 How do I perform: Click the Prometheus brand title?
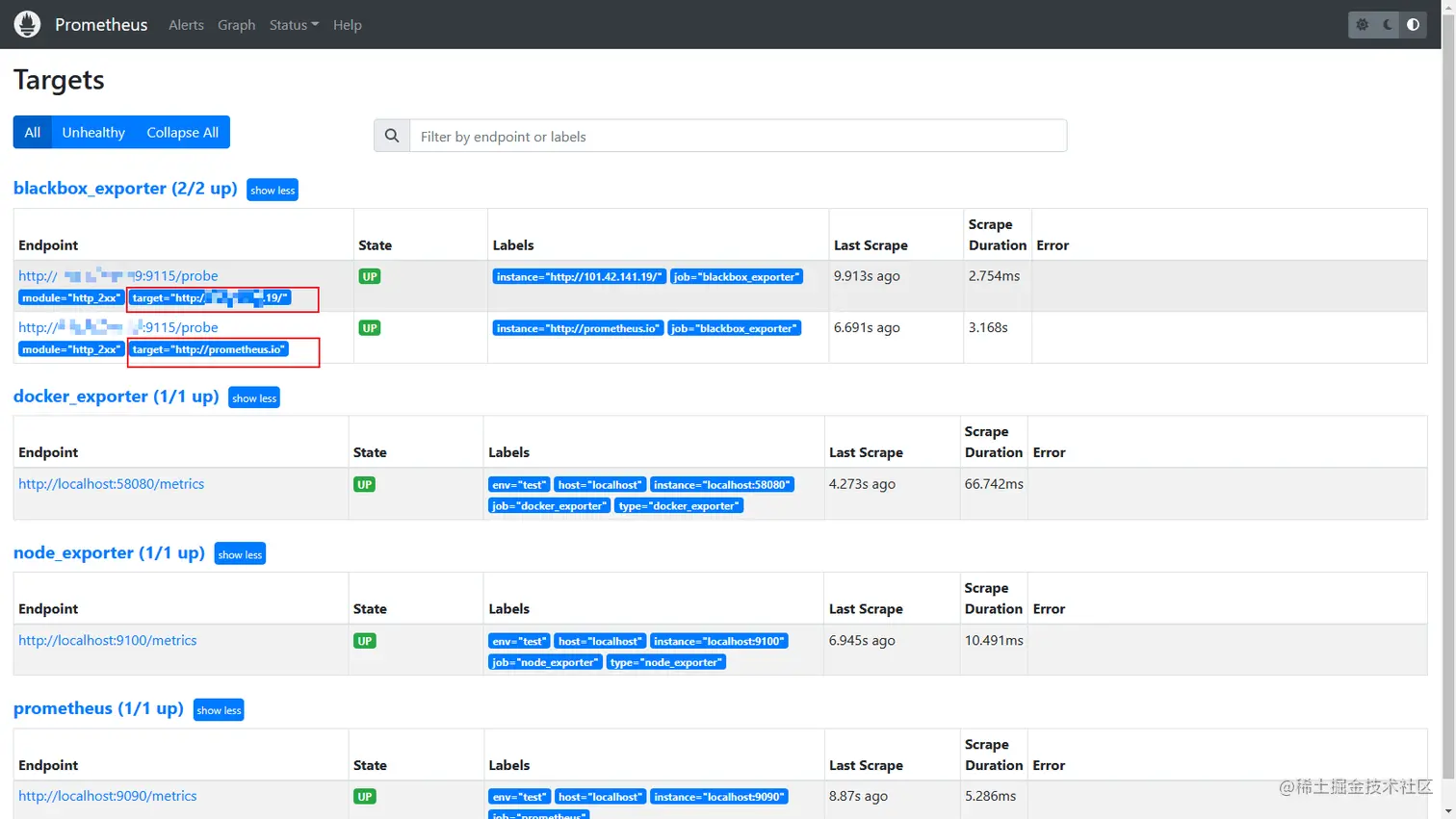pos(101,25)
